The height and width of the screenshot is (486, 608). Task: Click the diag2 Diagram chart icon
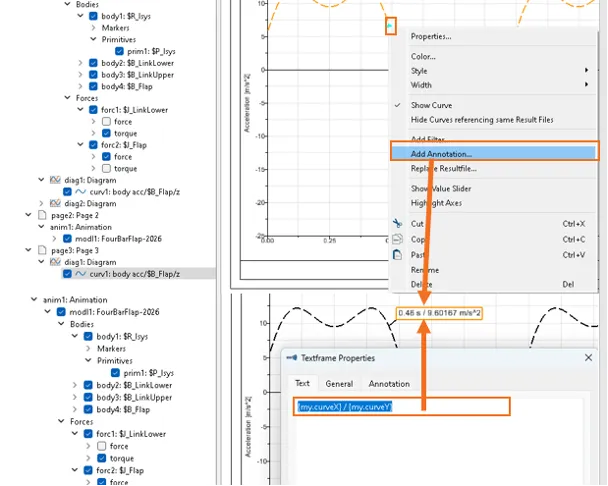56,203
